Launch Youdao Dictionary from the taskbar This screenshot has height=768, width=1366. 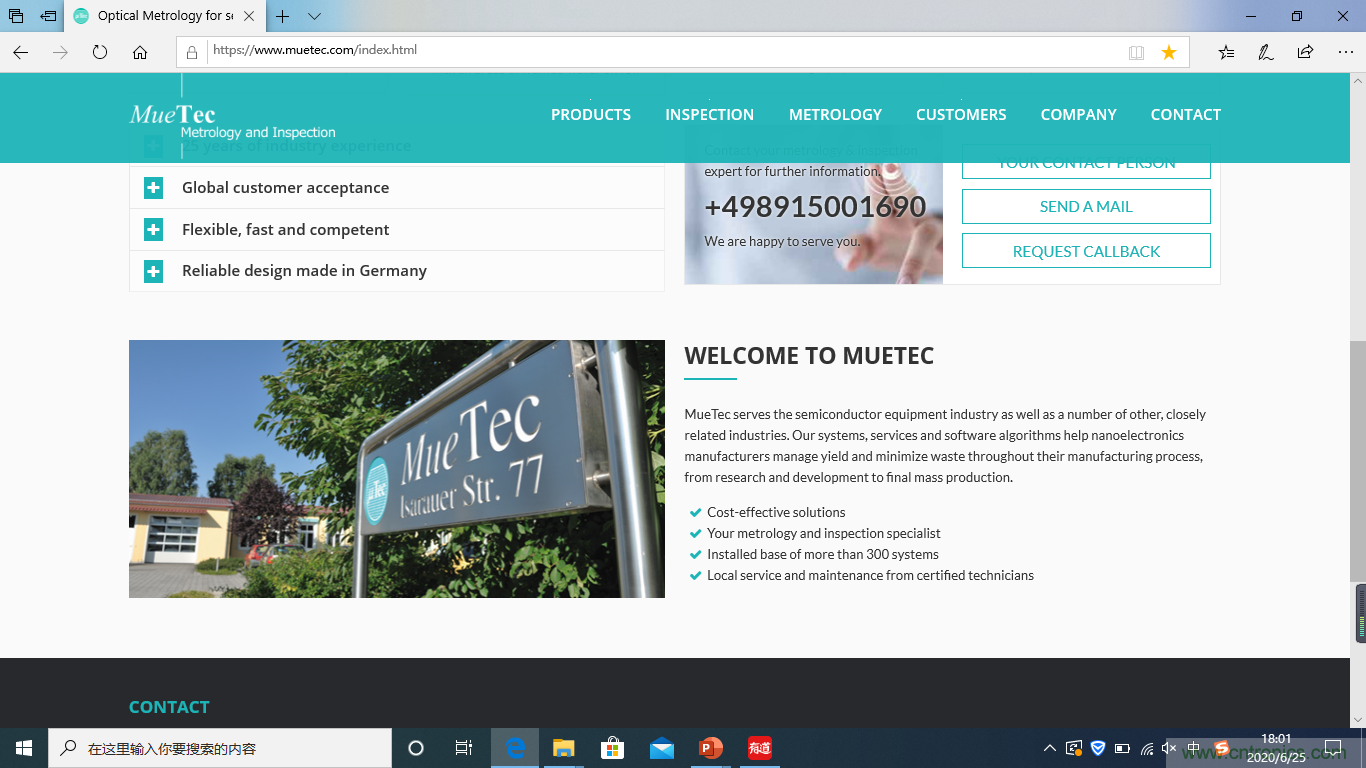pyautogui.click(x=759, y=747)
